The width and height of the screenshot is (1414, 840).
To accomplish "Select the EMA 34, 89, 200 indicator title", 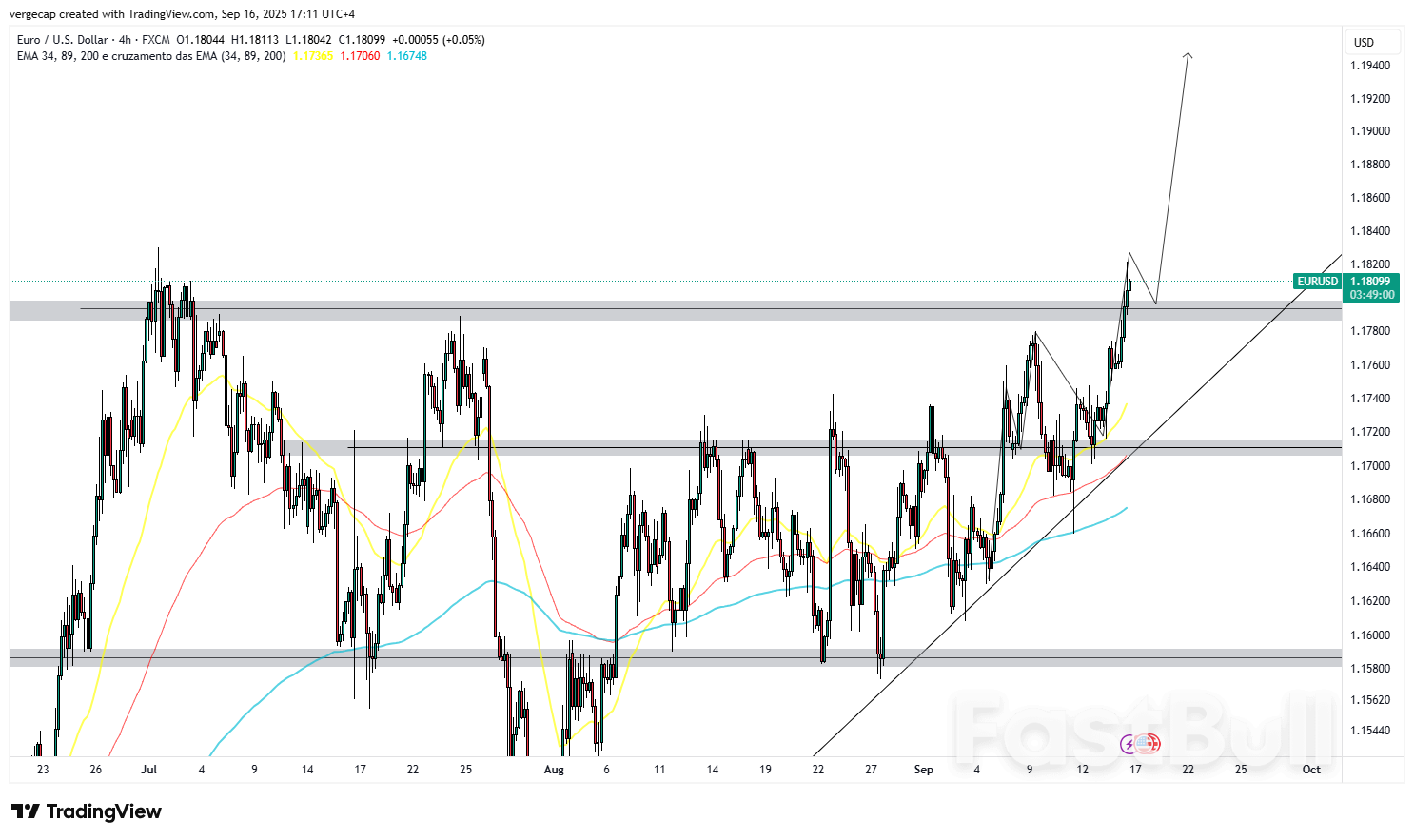I will pos(151,56).
